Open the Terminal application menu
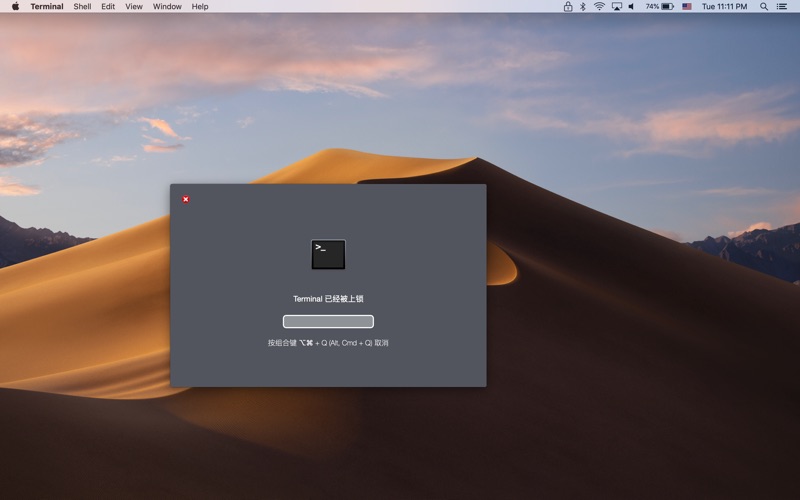Viewport: 800px width, 500px height. 47,7
